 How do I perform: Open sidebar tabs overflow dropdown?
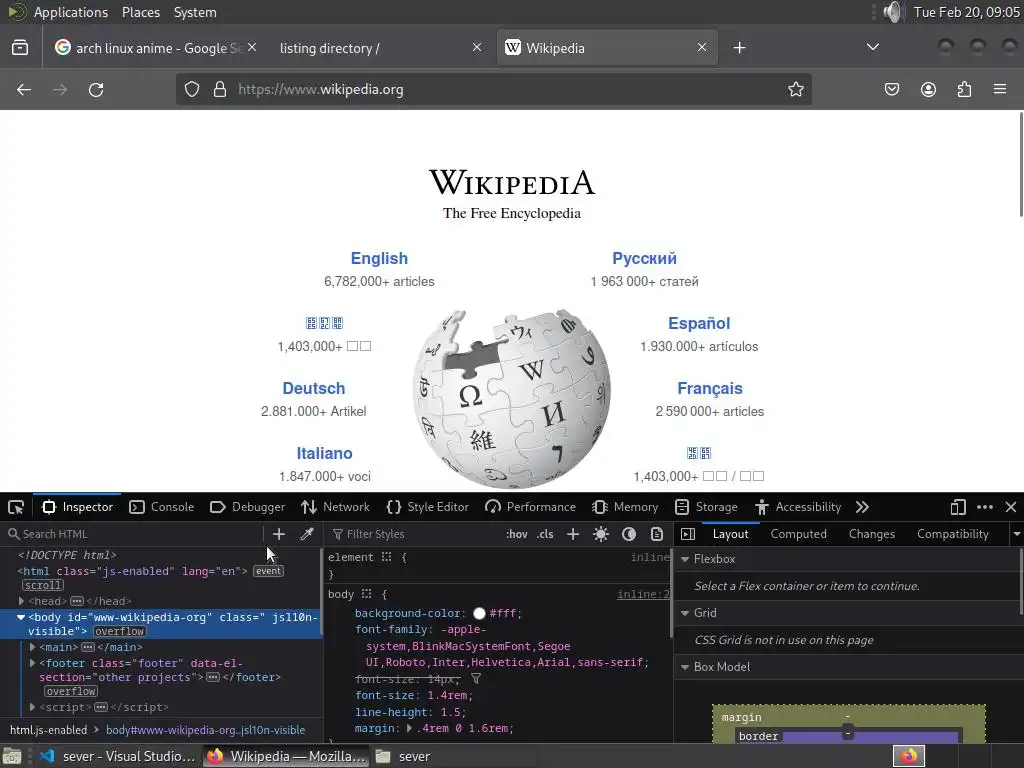tap(1017, 534)
